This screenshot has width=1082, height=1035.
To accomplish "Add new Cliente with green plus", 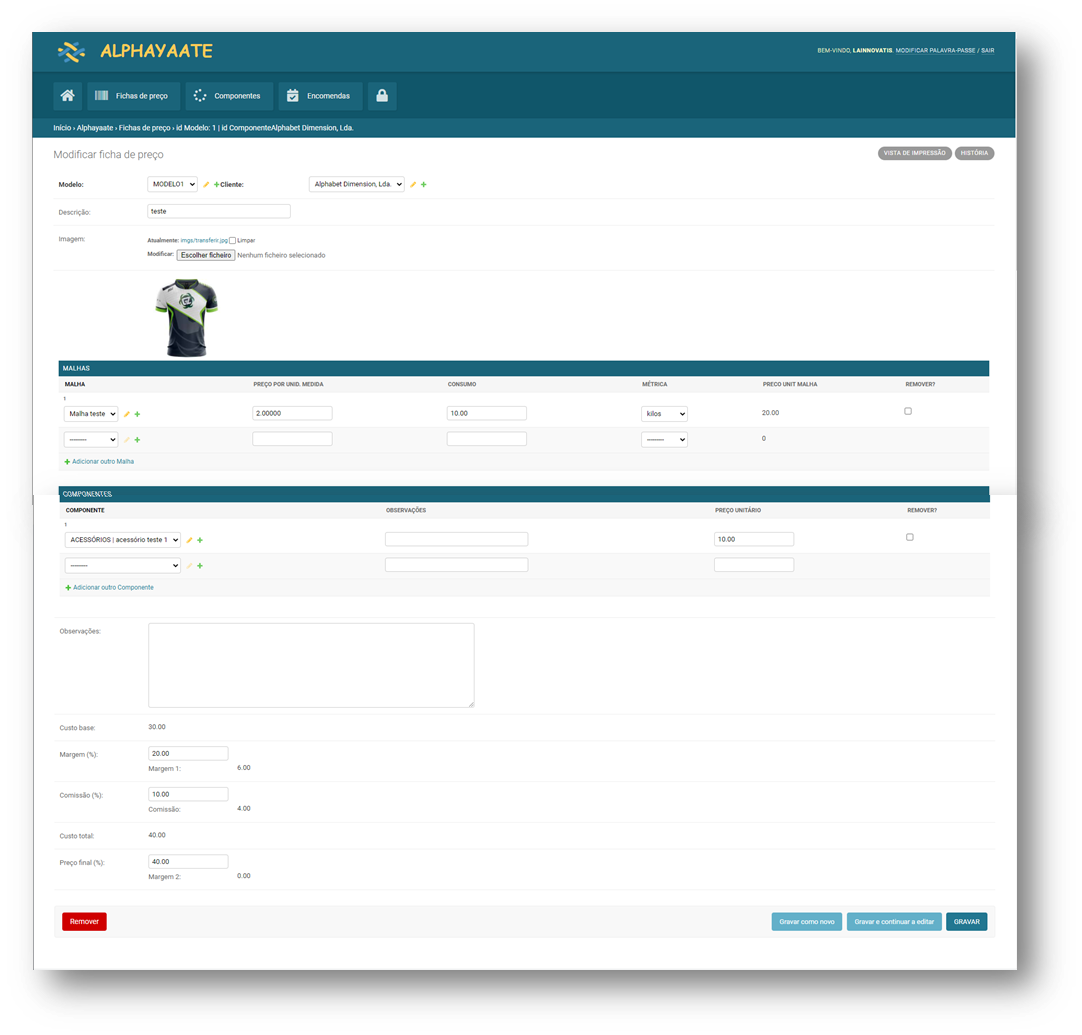I will coord(424,185).
